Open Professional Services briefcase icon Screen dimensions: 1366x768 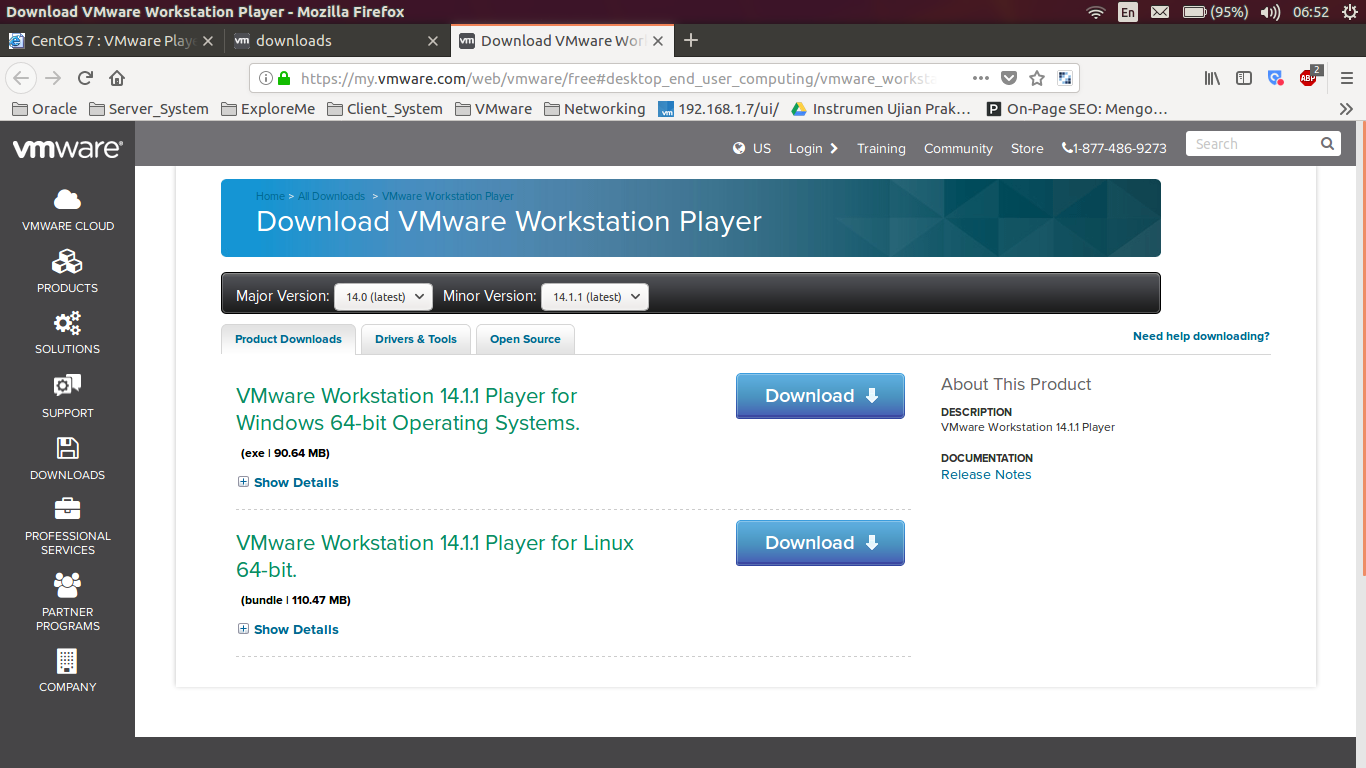[x=68, y=509]
